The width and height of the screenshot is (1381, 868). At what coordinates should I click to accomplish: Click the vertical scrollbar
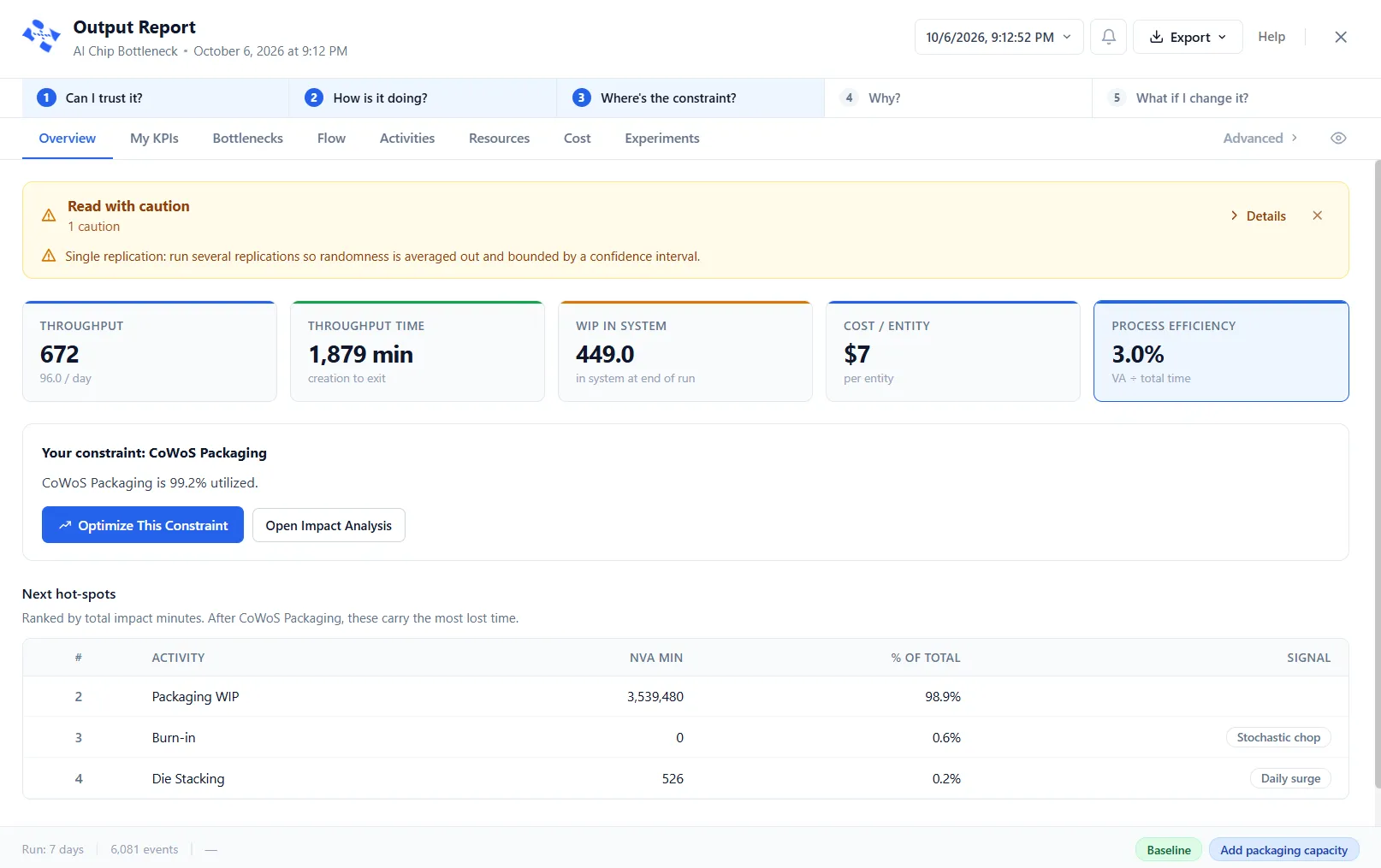click(x=1377, y=475)
